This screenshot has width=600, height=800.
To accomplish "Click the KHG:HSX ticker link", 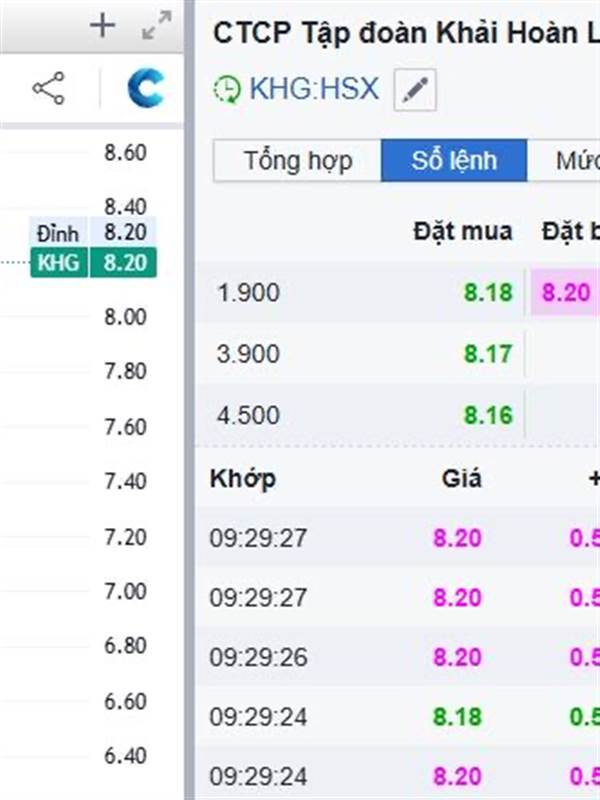I will point(314,89).
